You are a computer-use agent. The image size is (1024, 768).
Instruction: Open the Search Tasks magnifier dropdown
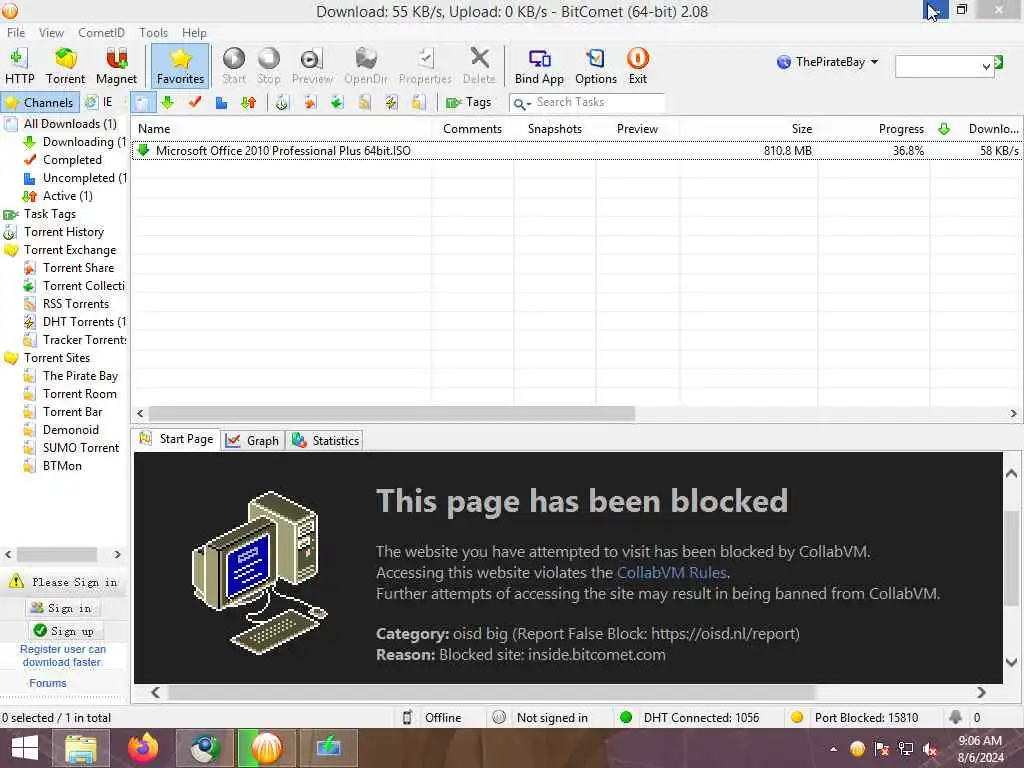[x=521, y=103]
